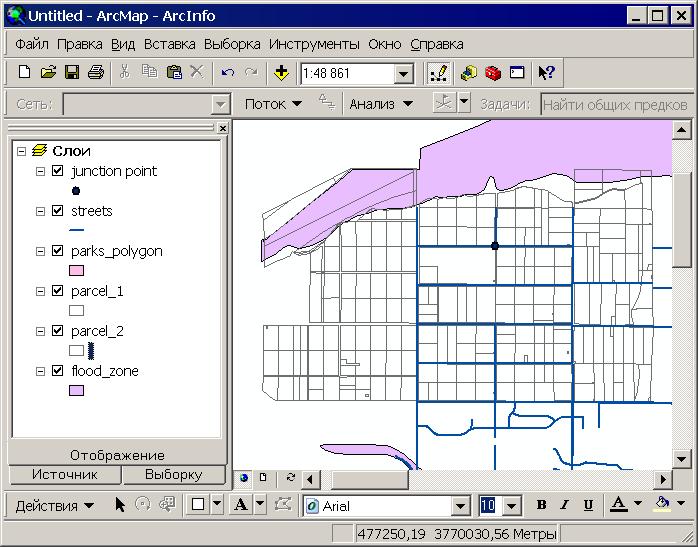Viewport: 698px width, 547px height.
Task: Open the Вид menu
Action: [123, 44]
